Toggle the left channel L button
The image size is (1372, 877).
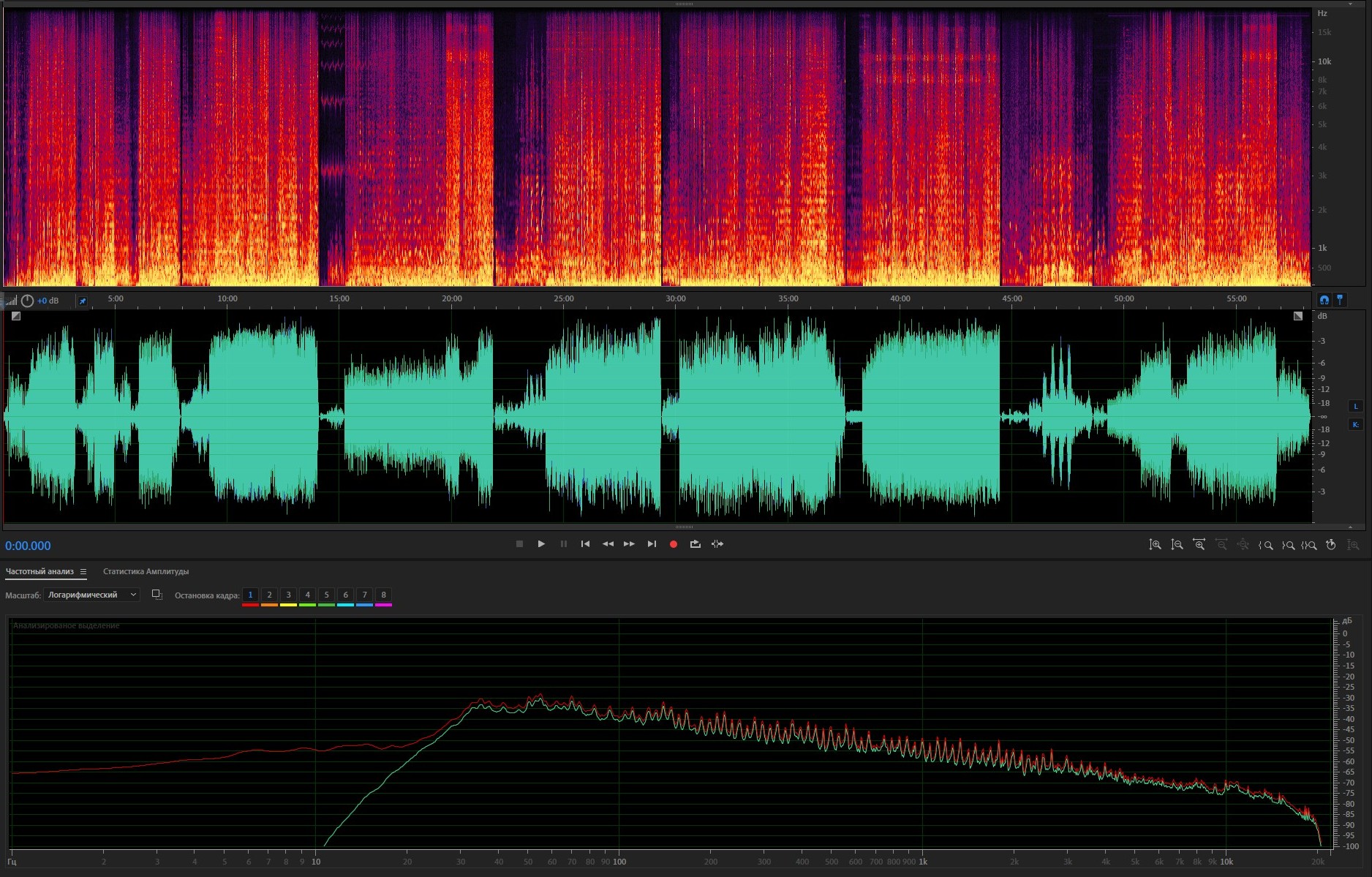1355,407
